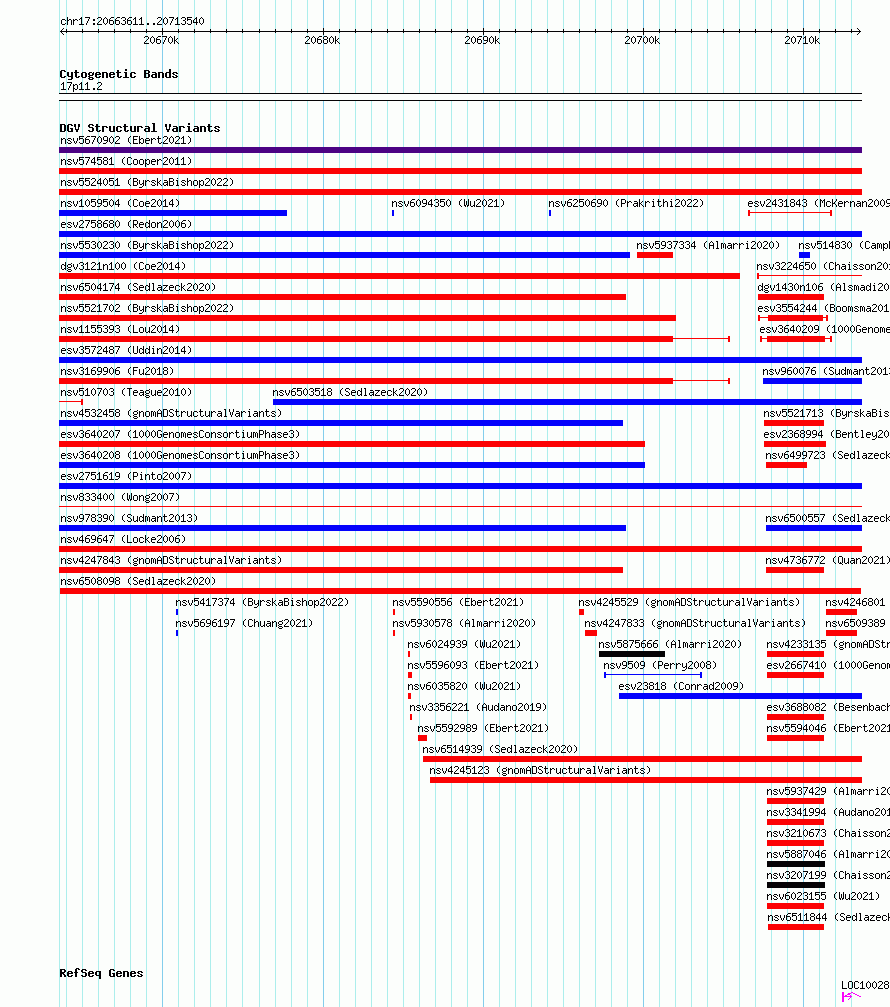Open dgv3121n100 (Coe2014) label
Viewport: 890px width, 1007px height.
[x=123, y=266]
